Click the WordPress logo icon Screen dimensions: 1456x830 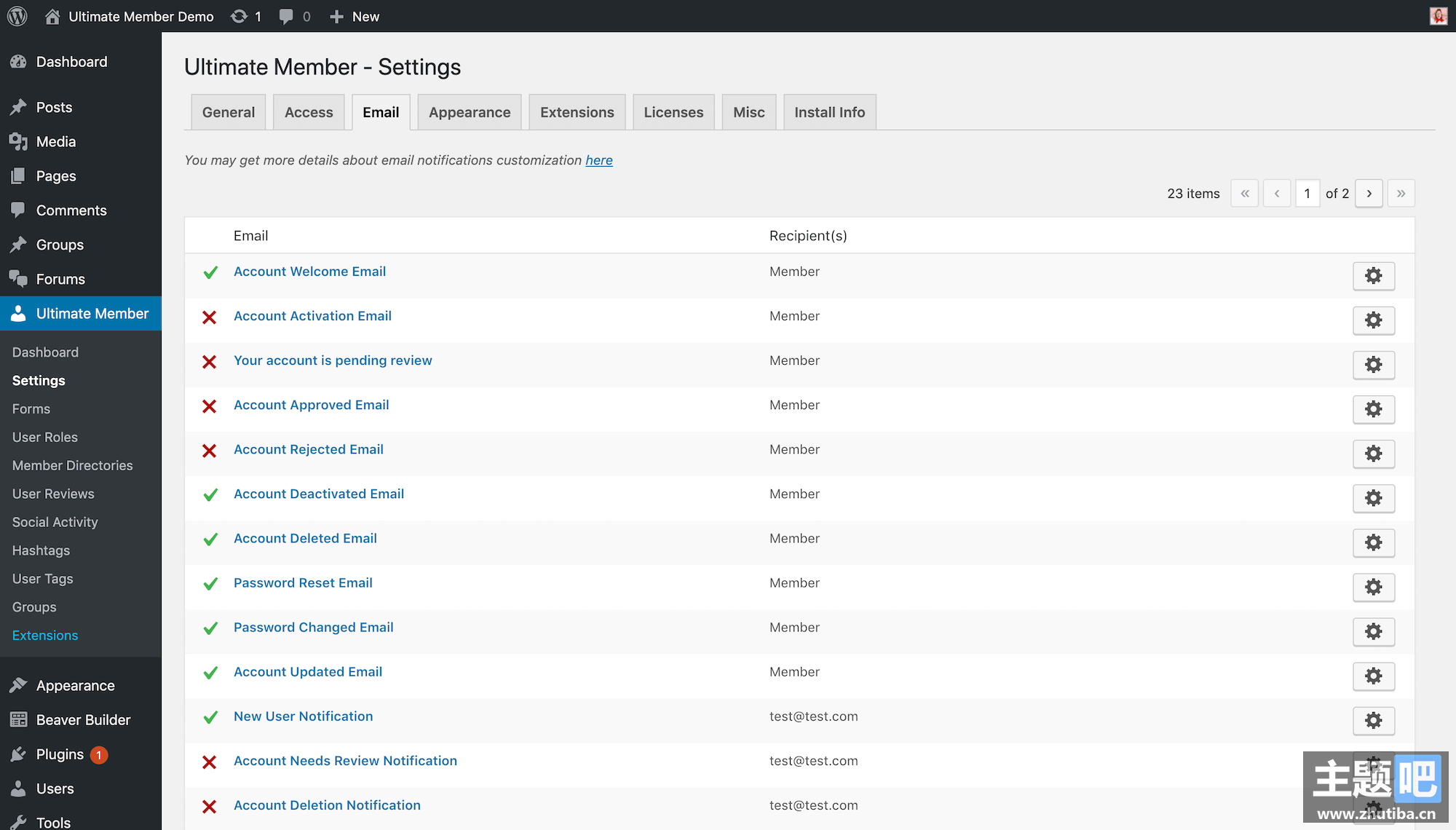click(x=17, y=16)
